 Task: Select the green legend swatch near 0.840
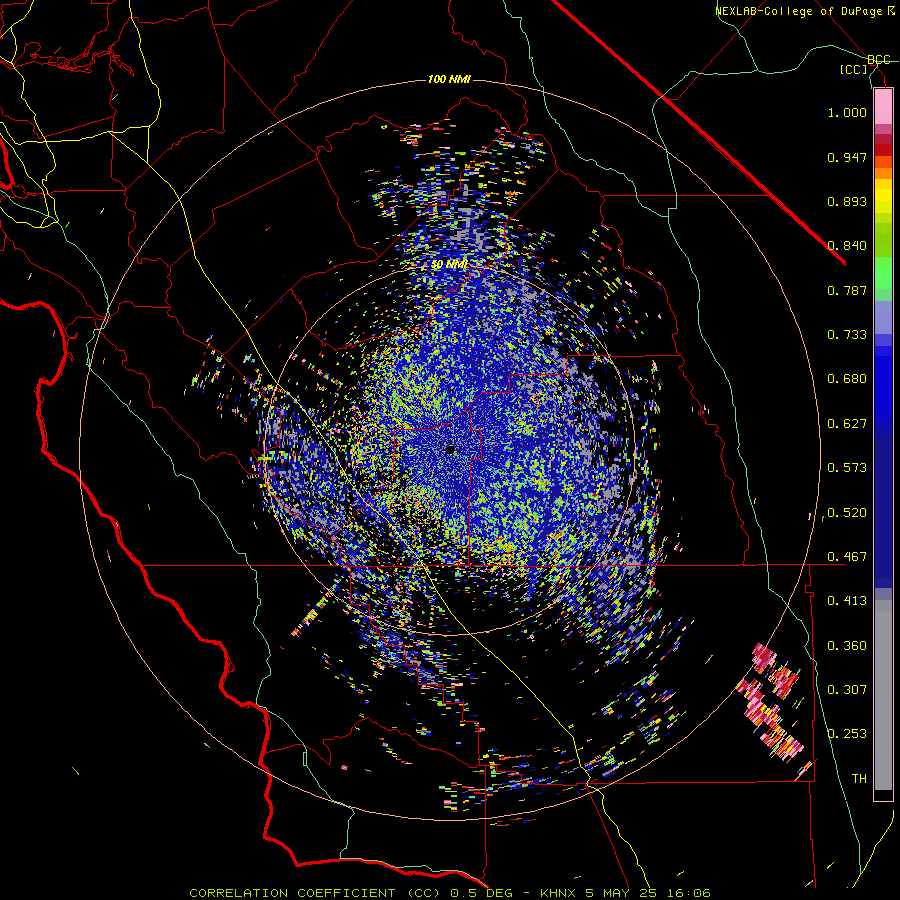(x=883, y=240)
